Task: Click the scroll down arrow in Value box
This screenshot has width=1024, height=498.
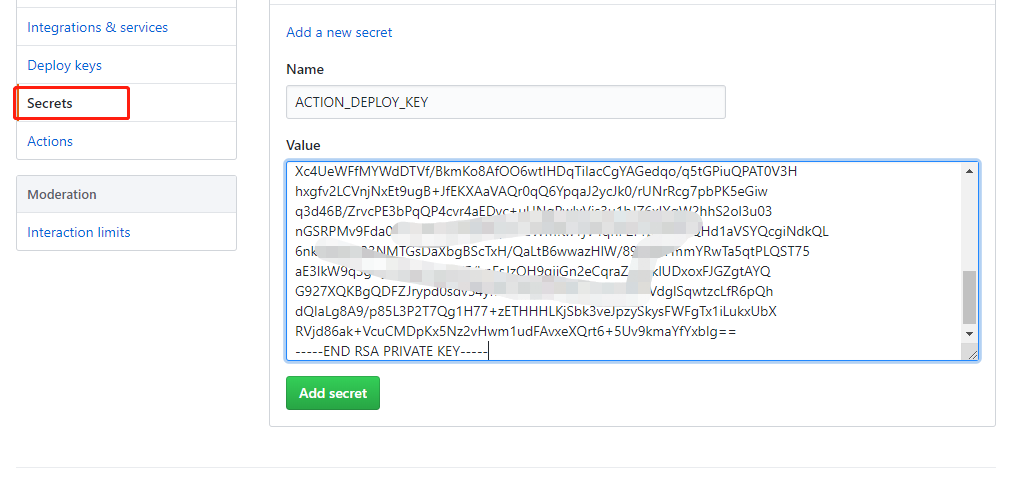Action: coord(968,332)
